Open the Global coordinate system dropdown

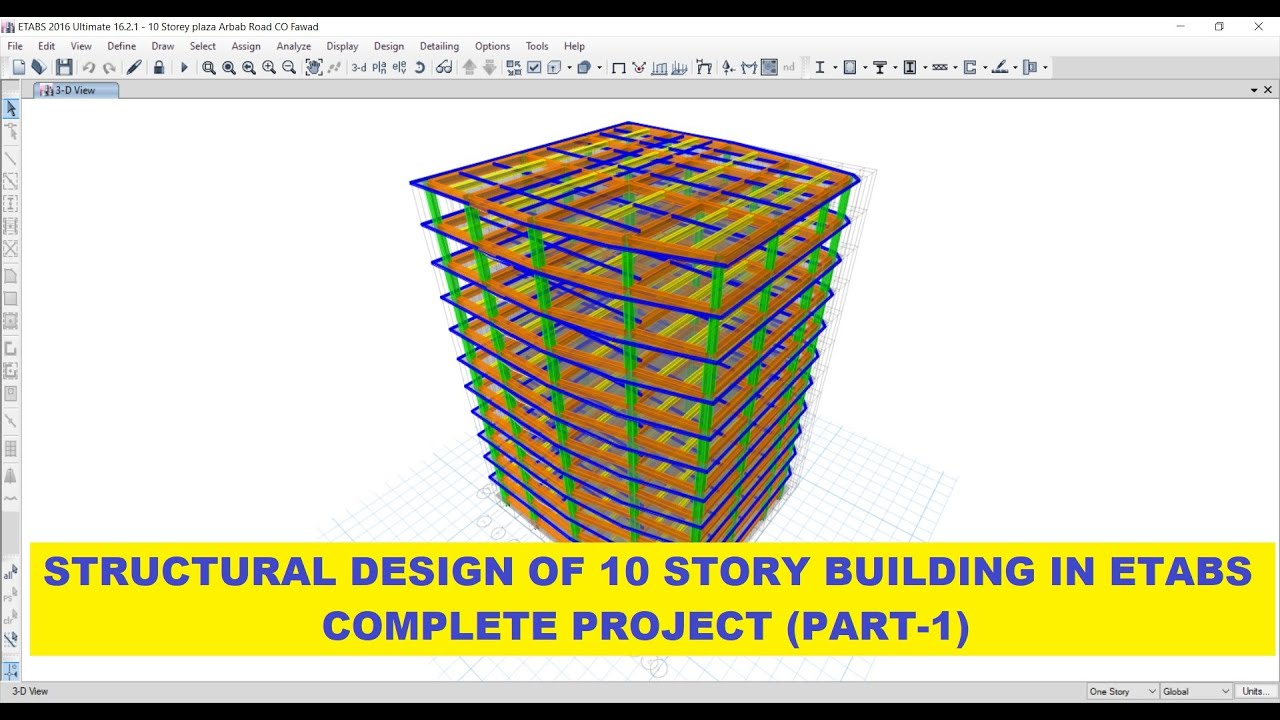1197,691
